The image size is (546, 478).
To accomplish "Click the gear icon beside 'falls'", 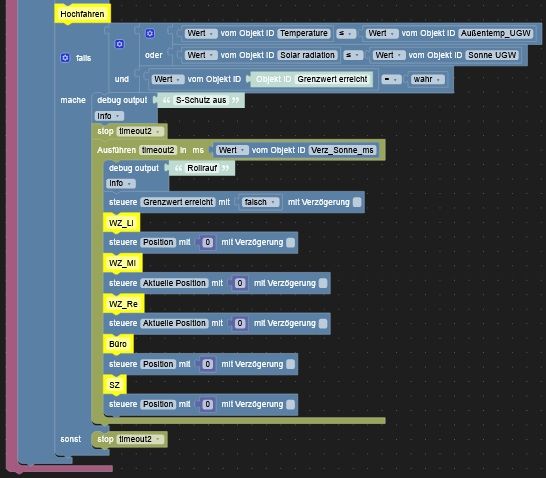I will coord(65,58).
